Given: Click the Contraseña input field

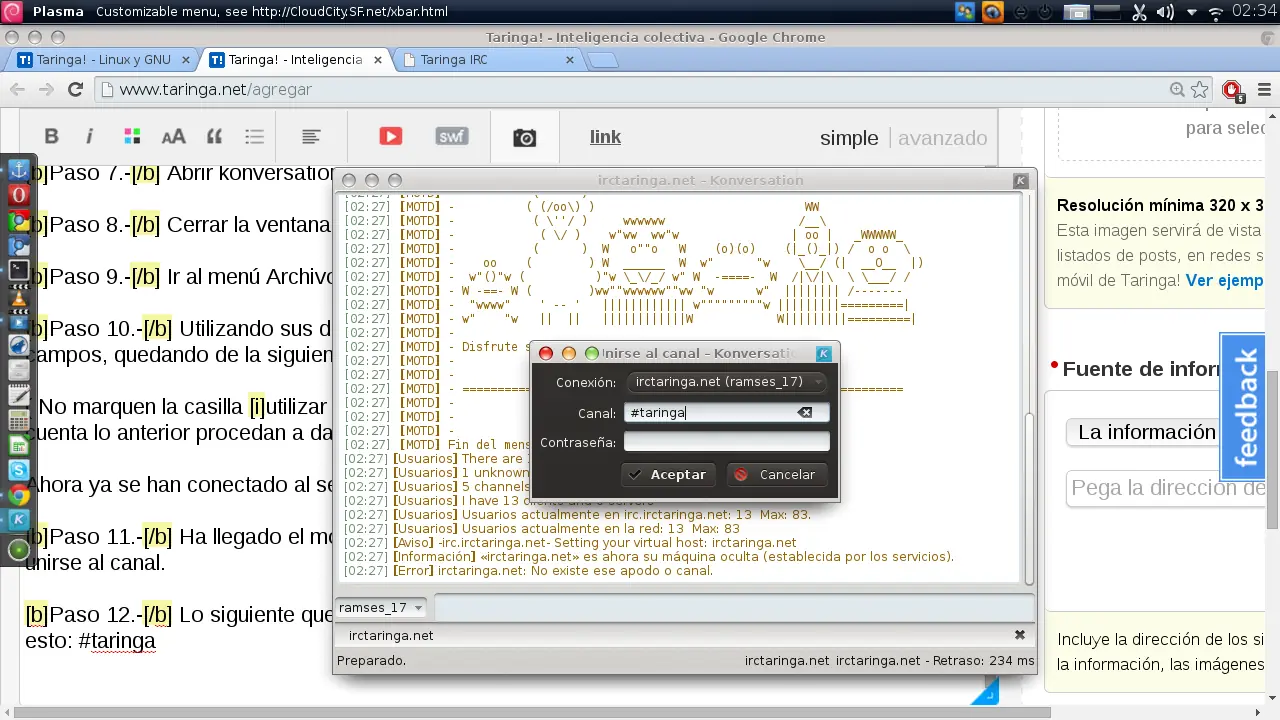Looking at the screenshot, I should coord(727,442).
